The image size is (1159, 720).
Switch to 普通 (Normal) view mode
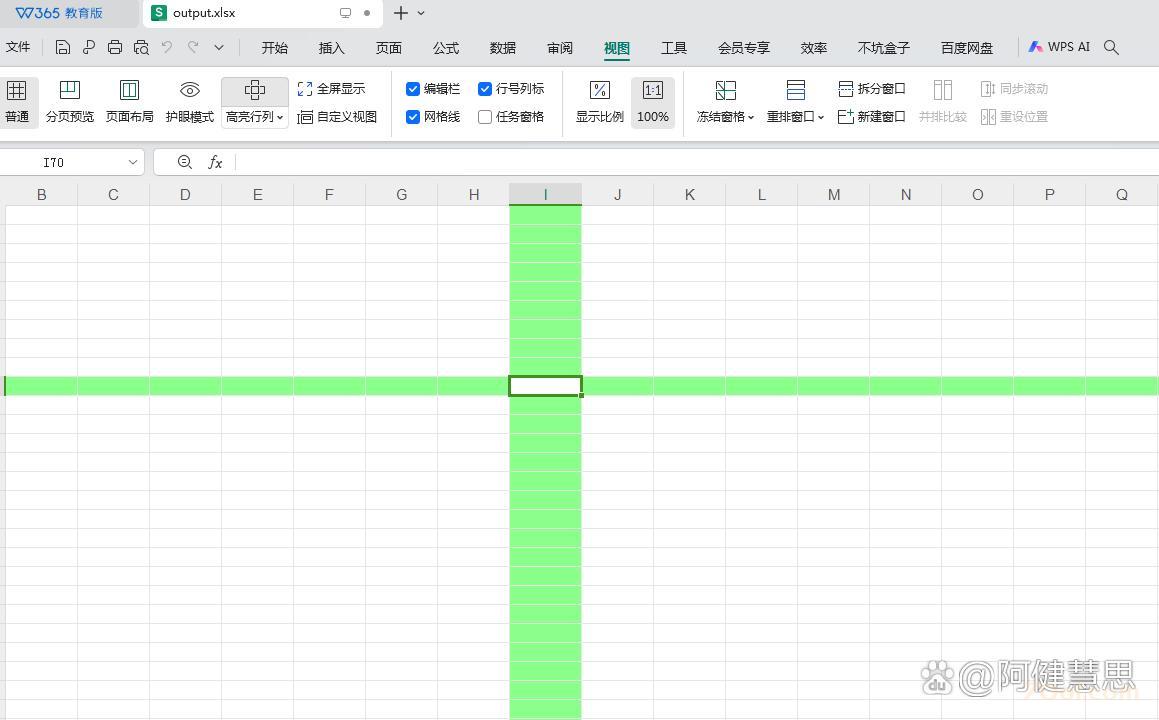17,100
